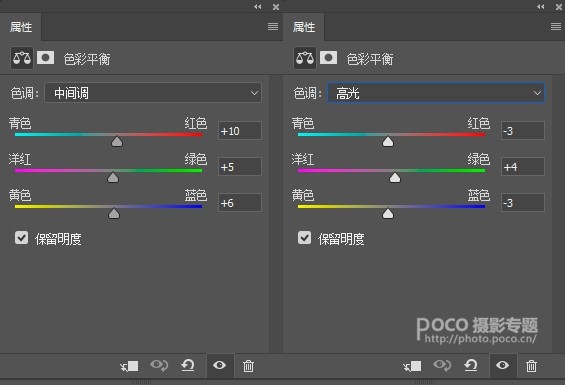This screenshot has height=385, width=565.
Task: Open the 色调 dropdown showing 中间调
Action: [x=153, y=93]
